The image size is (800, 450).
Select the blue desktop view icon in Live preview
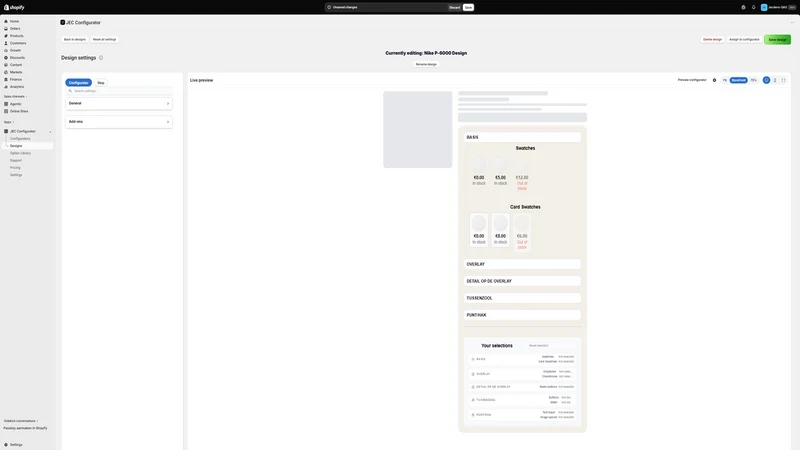[x=766, y=80]
